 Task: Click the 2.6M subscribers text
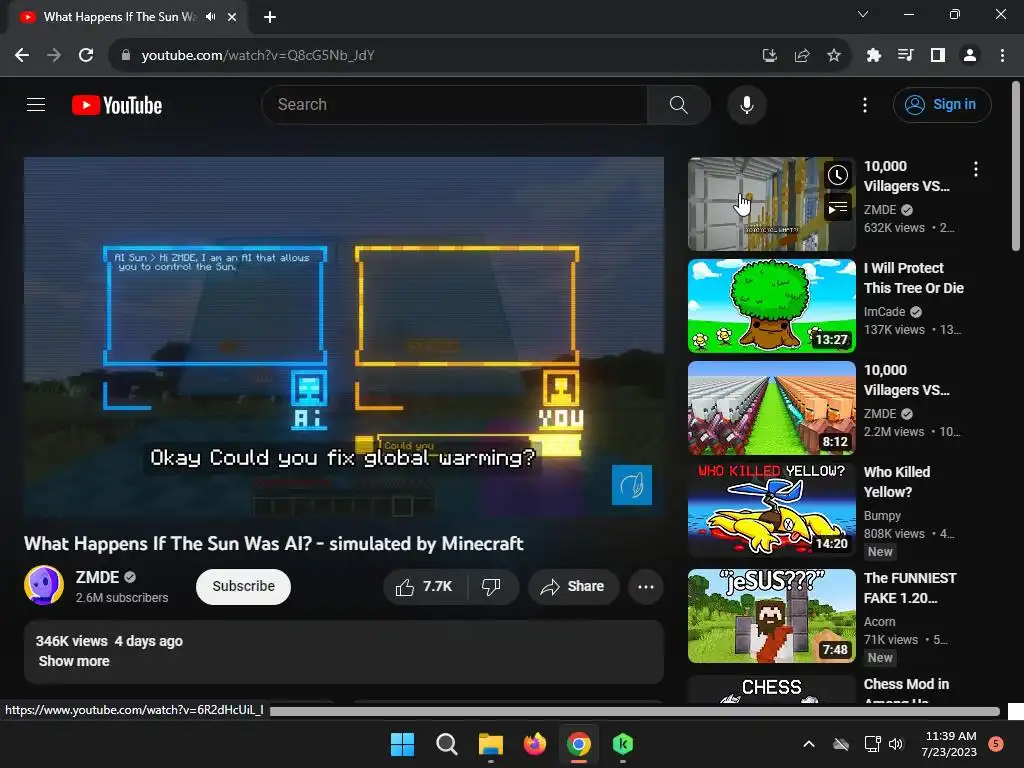coord(121,598)
